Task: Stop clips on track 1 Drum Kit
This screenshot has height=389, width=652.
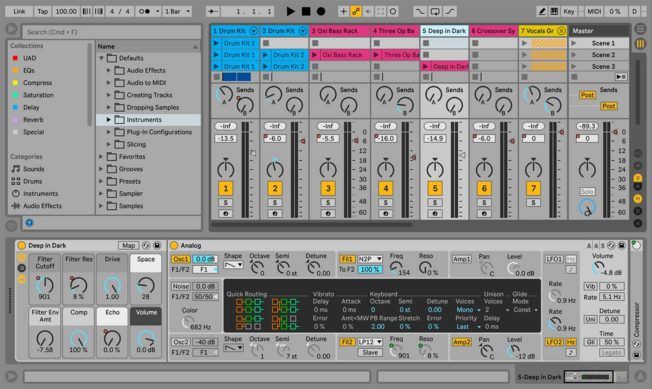Action: pos(216,77)
